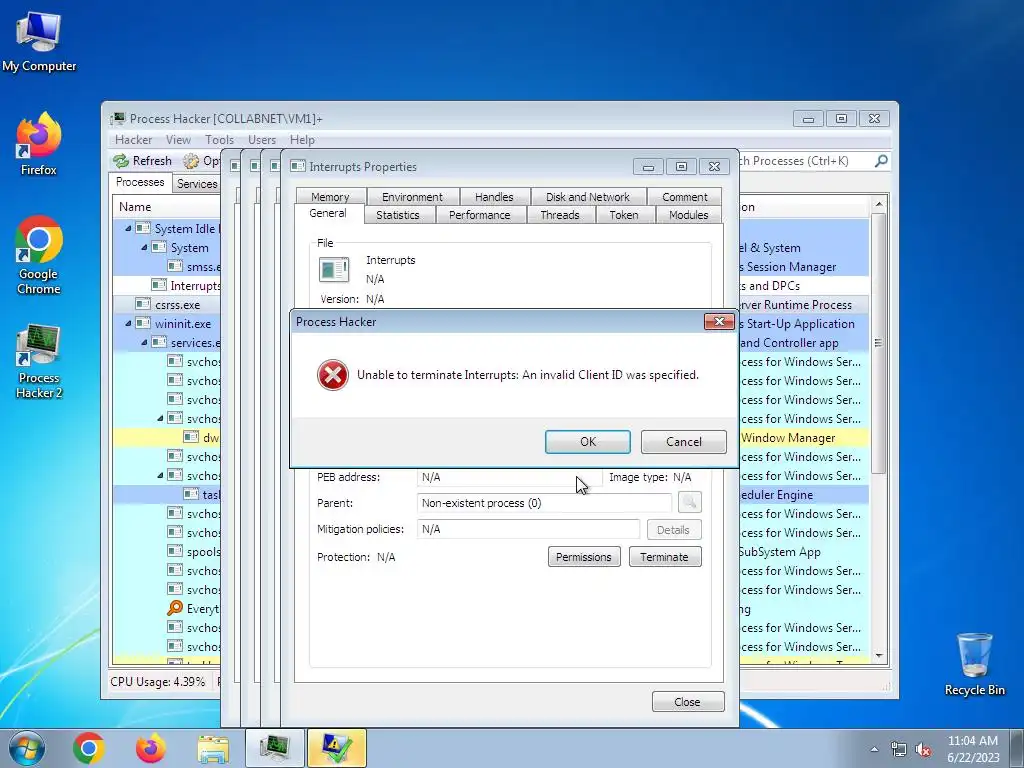Open the View menu

click(178, 140)
